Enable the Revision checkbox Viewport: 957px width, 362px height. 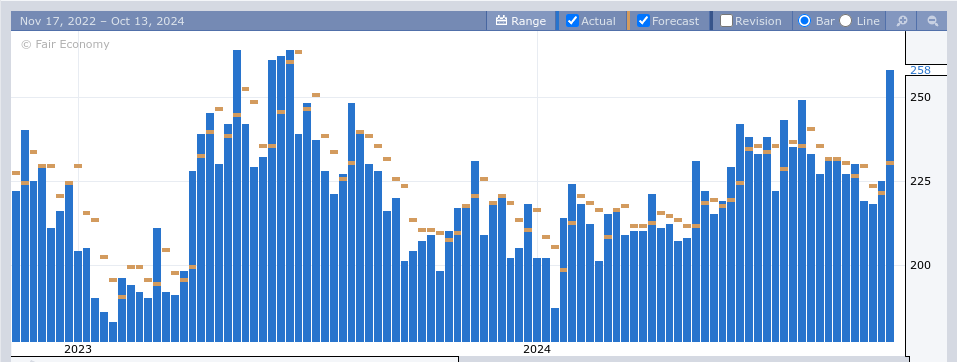click(726, 21)
